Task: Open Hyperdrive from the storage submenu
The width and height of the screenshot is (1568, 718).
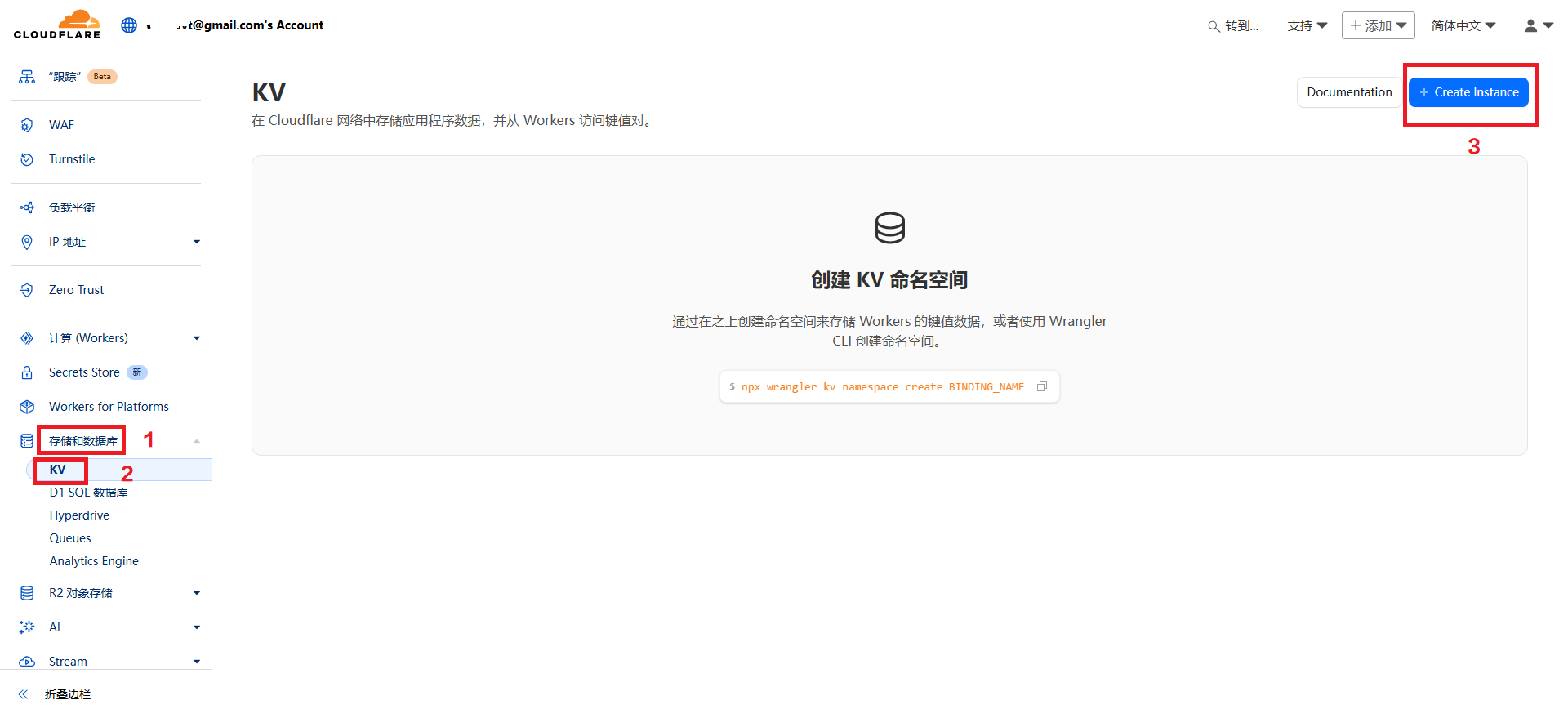Action: click(x=79, y=515)
